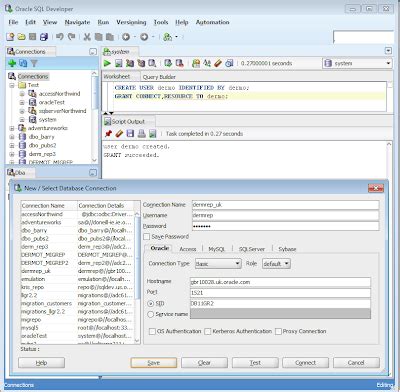The width and height of the screenshot is (400, 392).
Task: Click the Username input field
Action: [x=285, y=215]
